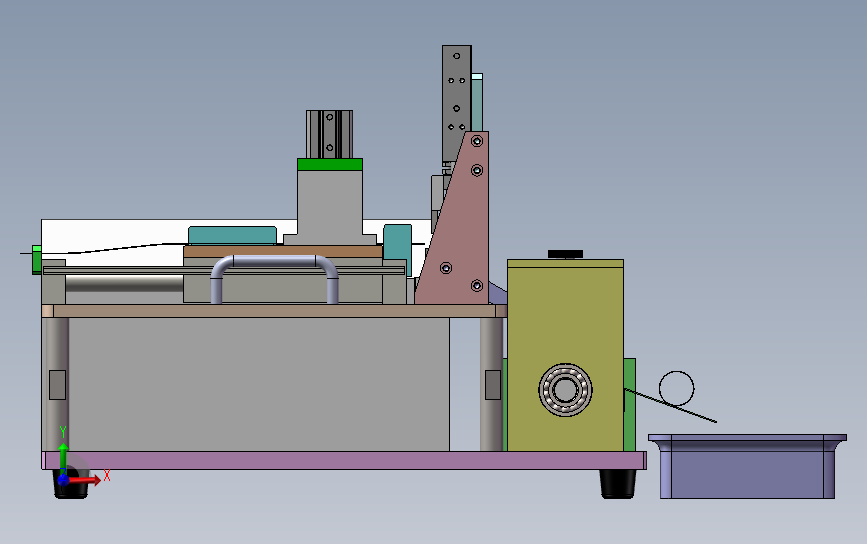
Task: Select the olive green motor housing box
Action: coord(565,355)
